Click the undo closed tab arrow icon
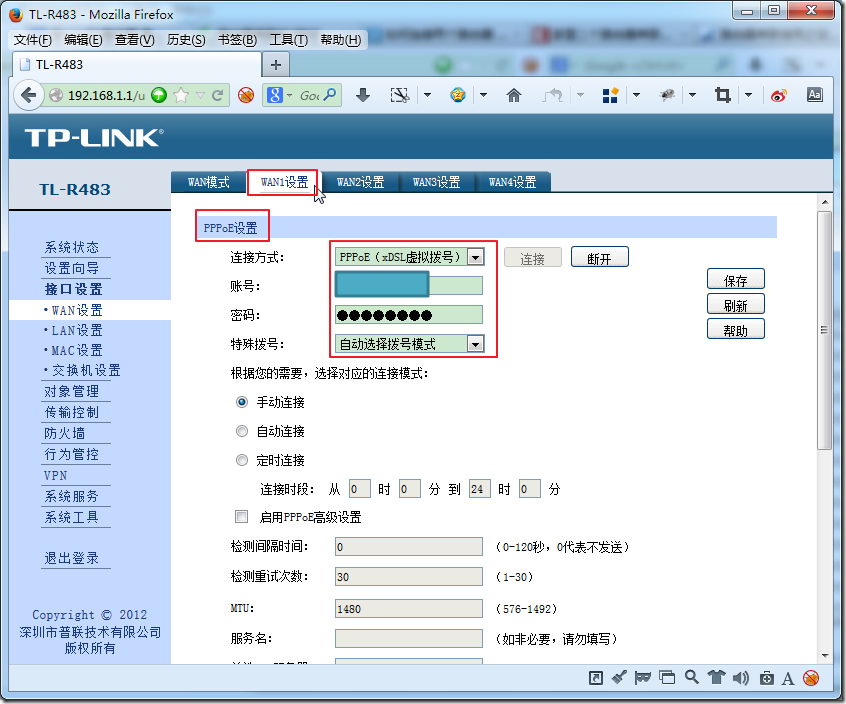 pyautogui.click(x=552, y=95)
